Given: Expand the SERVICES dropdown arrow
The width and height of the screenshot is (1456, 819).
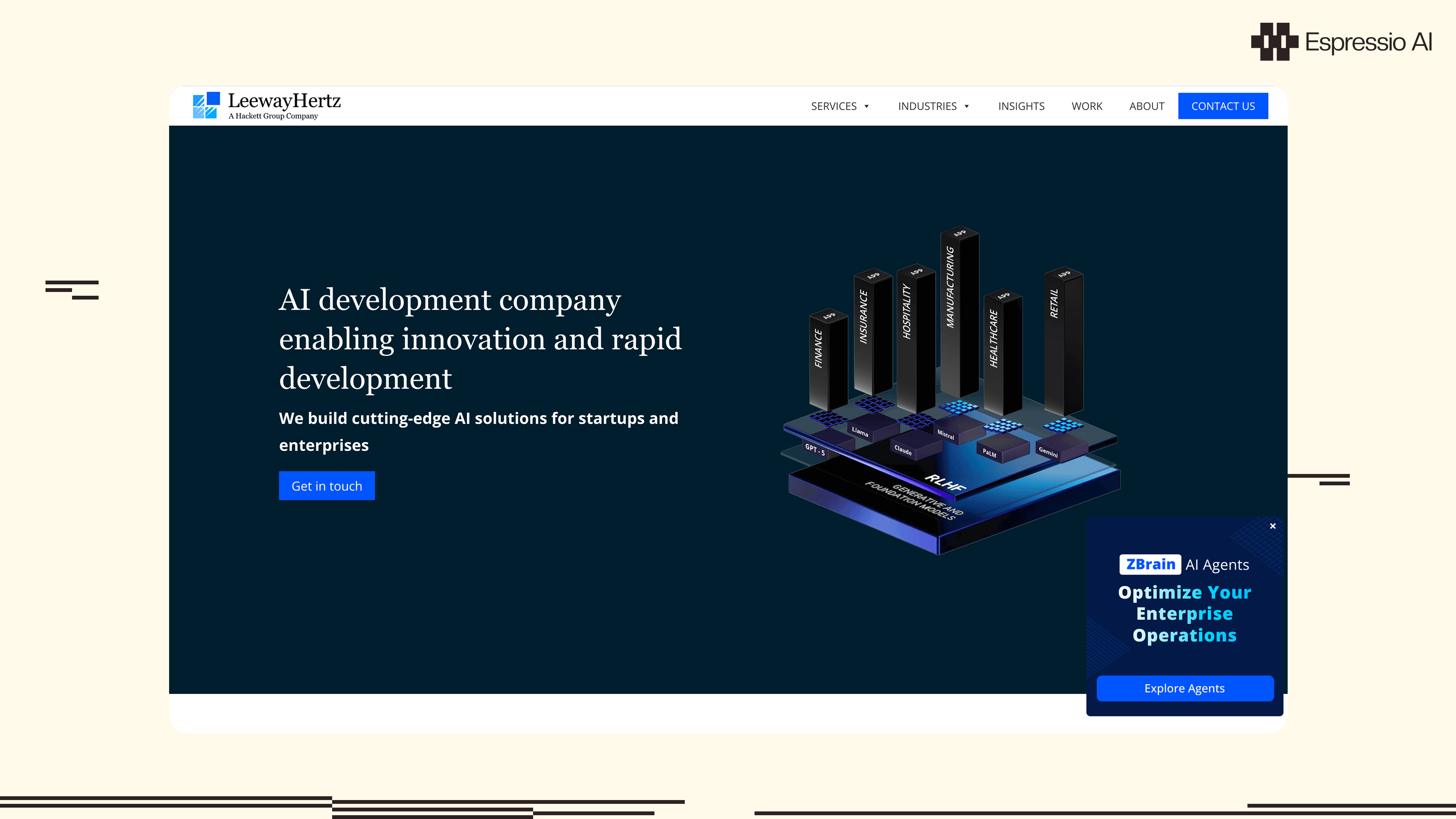Looking at the screenshot, I should [x=866, y=106].
